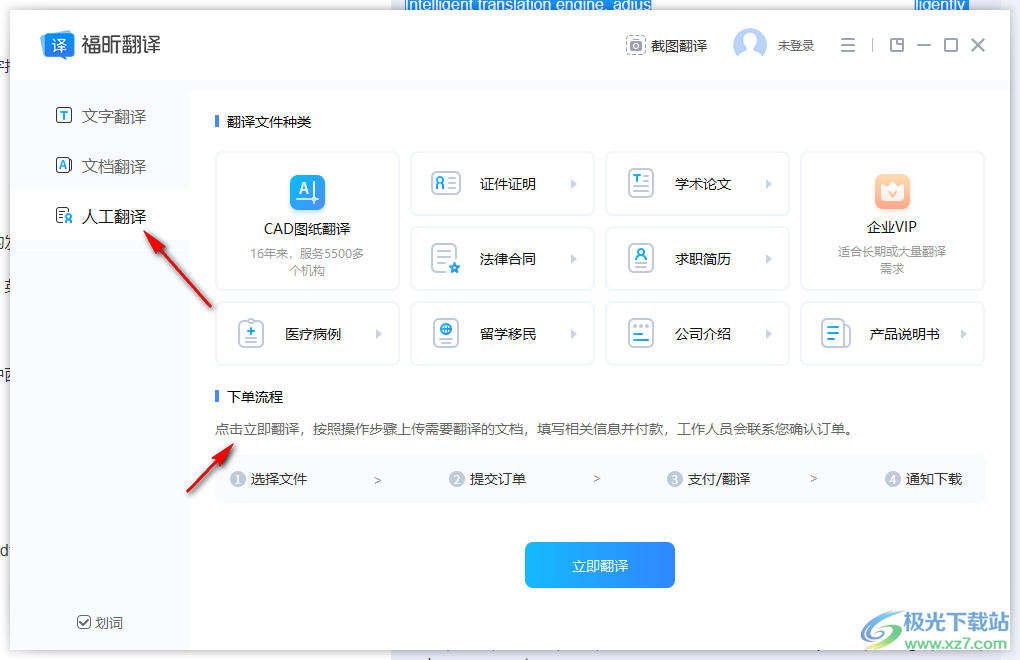
Task: Click step 4 通知下载
Action: (924, 479)
